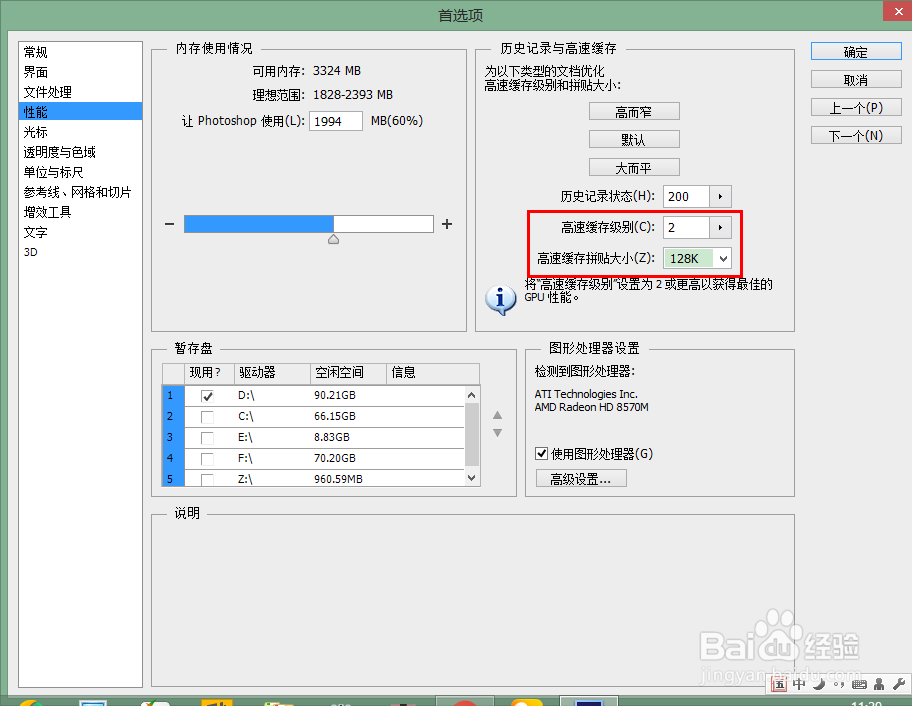Screen dimensions: 912x706
Task: Click the 现用? column header
Action: (x=209, y=373)
